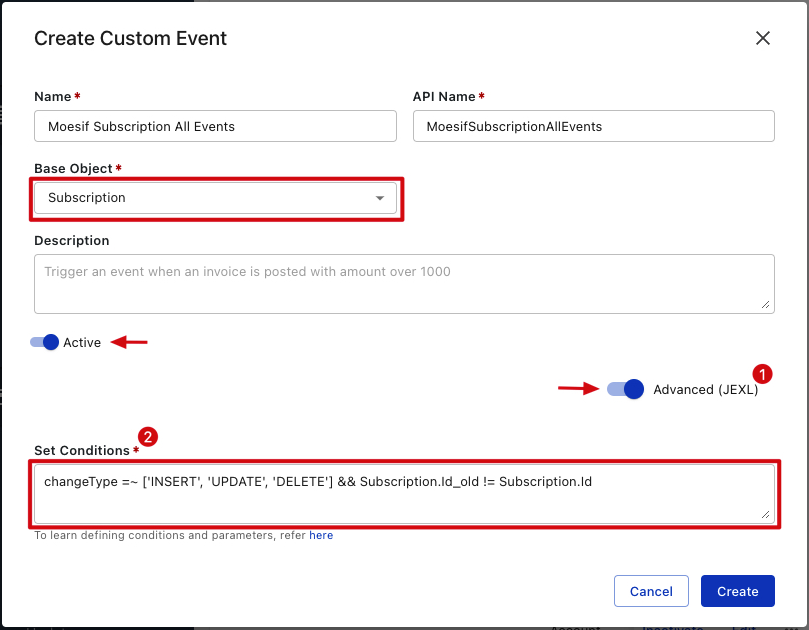Viewport: 809px width, 630px height.
Task: Open the 'here' conditions help link
Action: [321, 536]
